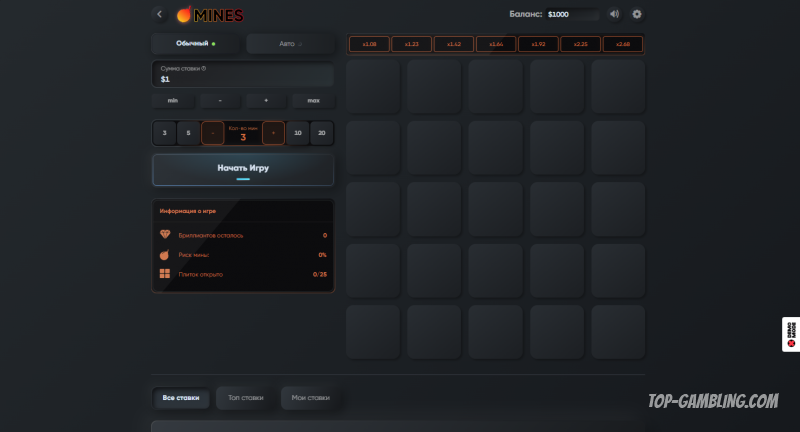Image resolution: width=800 pixels, height=432 pixels.
Task: Click the Mines flame logo
Action: click(184, 15)
